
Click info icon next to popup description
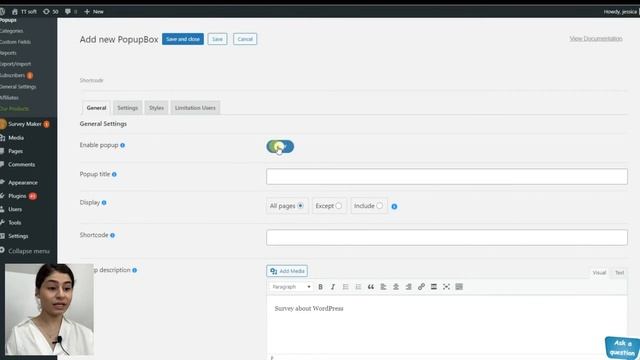[135, 270]
